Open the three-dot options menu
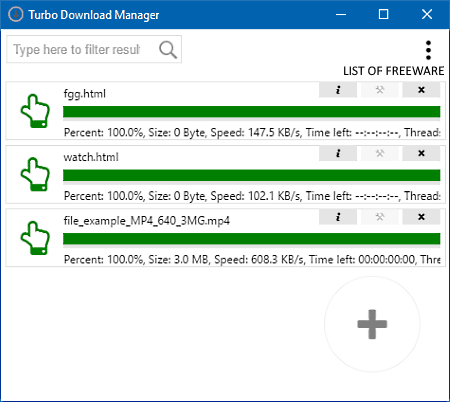This screenshot has height=402, width=450. (x=428, y=50)
